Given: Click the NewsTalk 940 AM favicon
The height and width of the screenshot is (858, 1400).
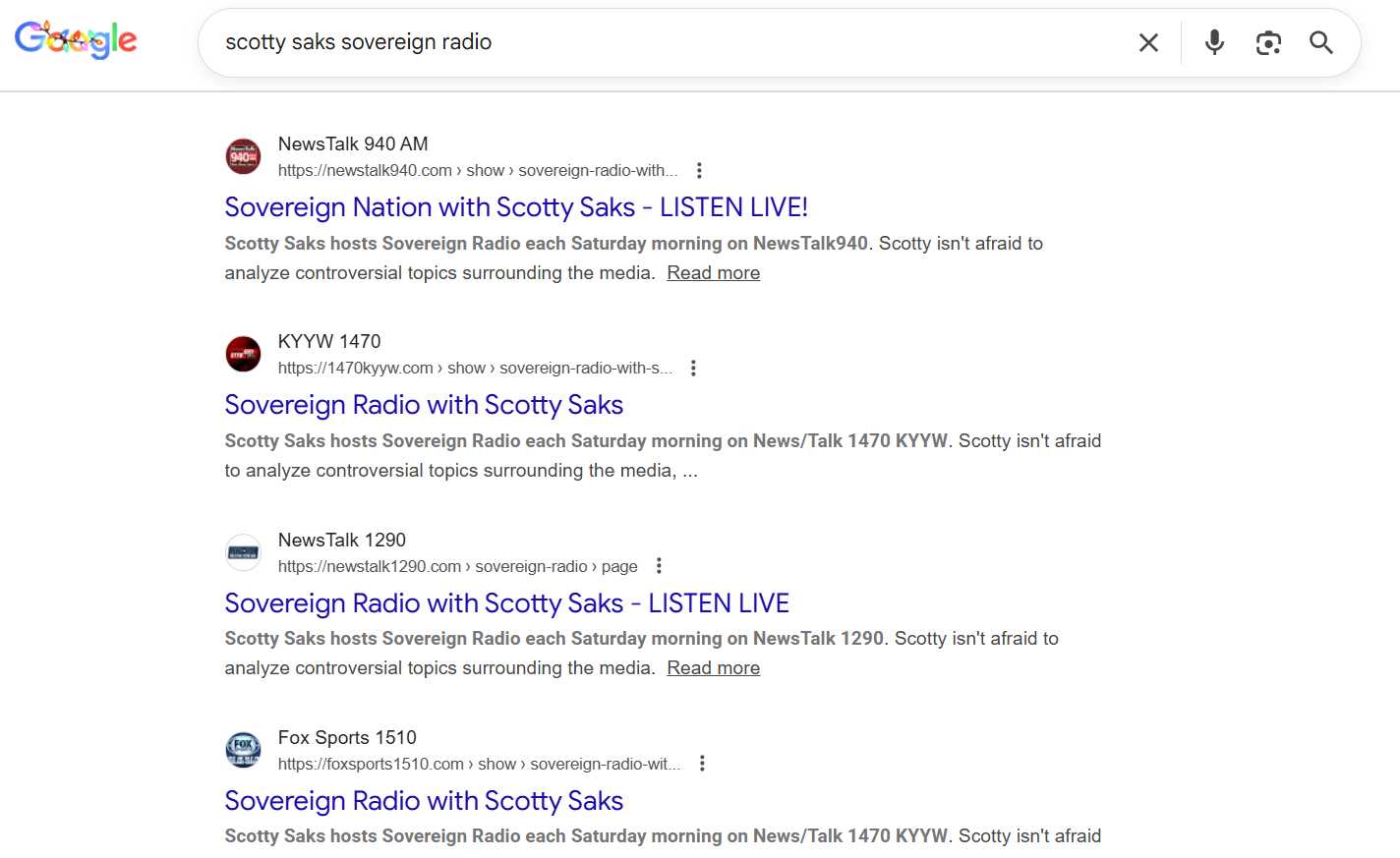Looking at the screenshot, I should 243,156.
